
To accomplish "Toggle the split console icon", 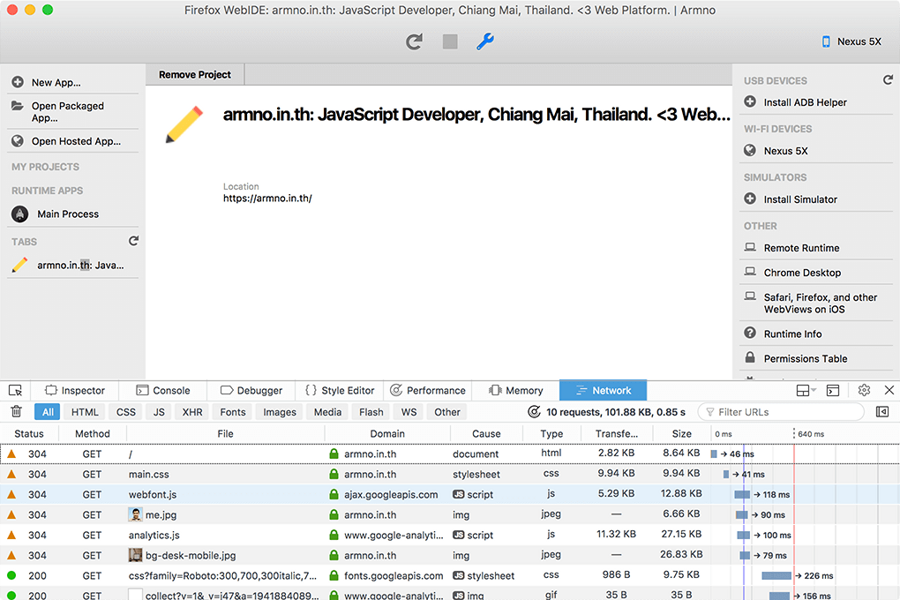I will pos(833,390).
